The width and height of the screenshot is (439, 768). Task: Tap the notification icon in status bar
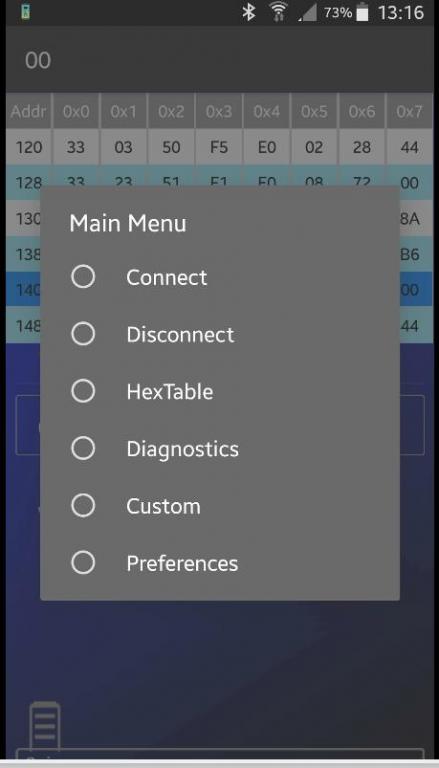pos(25,12)
